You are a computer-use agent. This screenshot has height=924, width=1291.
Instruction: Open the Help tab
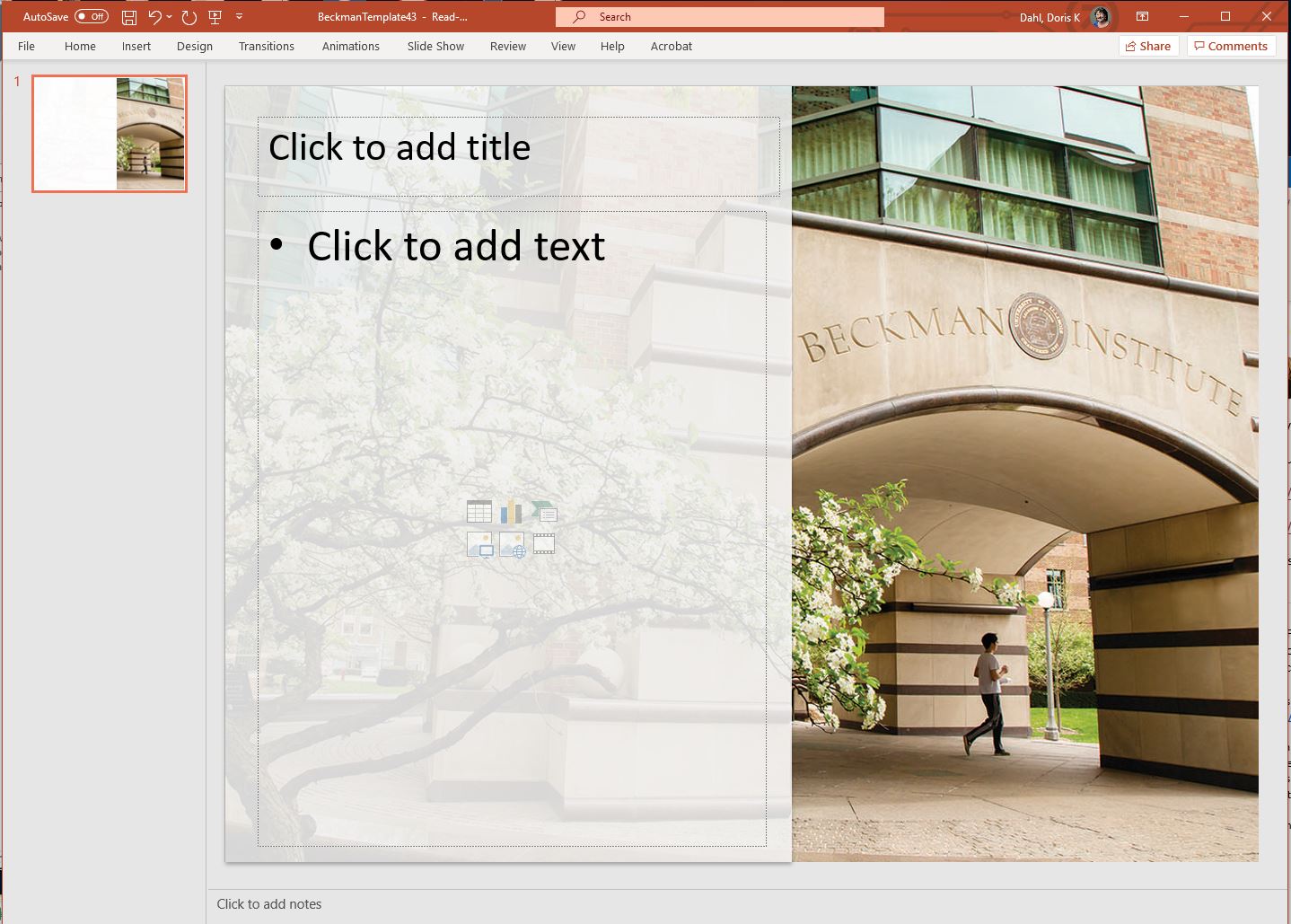pos(612,46)
